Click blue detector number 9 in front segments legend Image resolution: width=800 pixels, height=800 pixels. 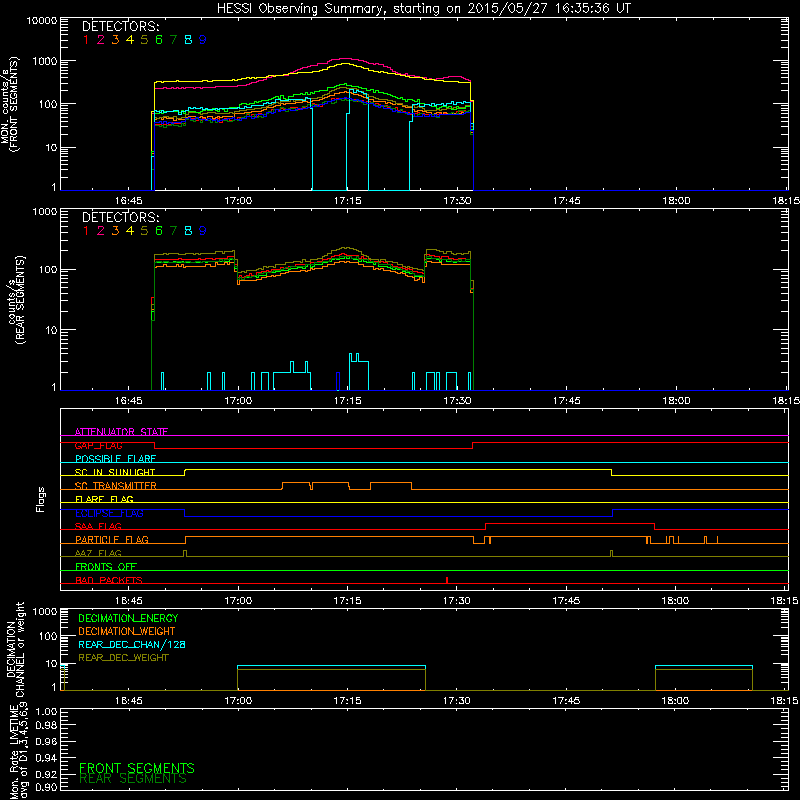203,39
